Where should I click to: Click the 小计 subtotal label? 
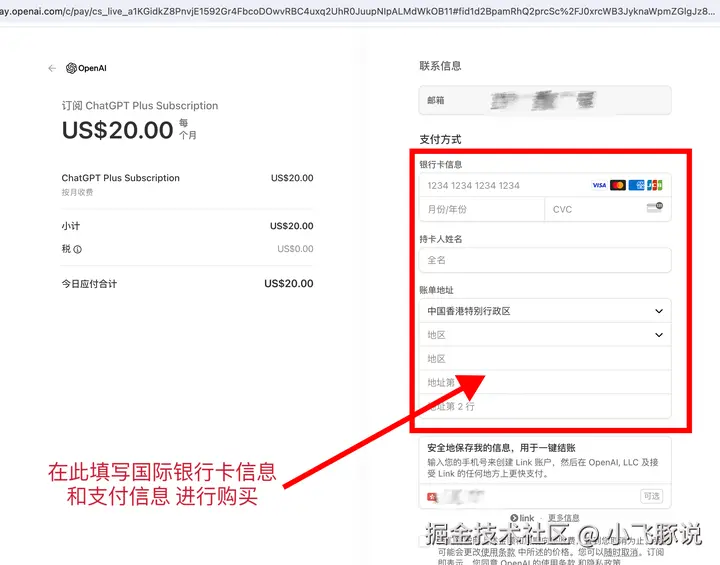tap(71, 226)
